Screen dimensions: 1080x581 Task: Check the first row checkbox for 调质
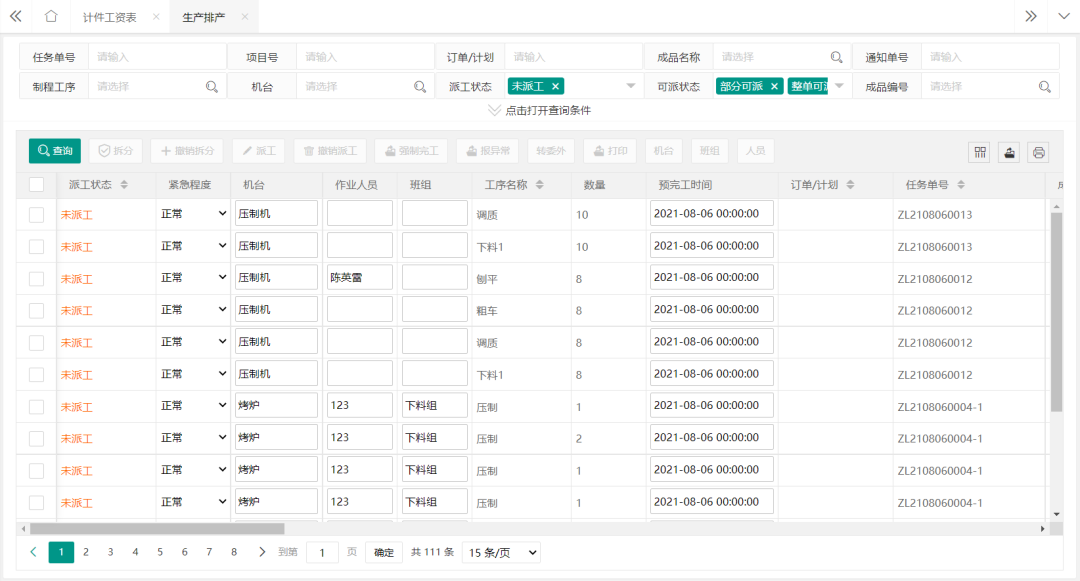[37, 214]
